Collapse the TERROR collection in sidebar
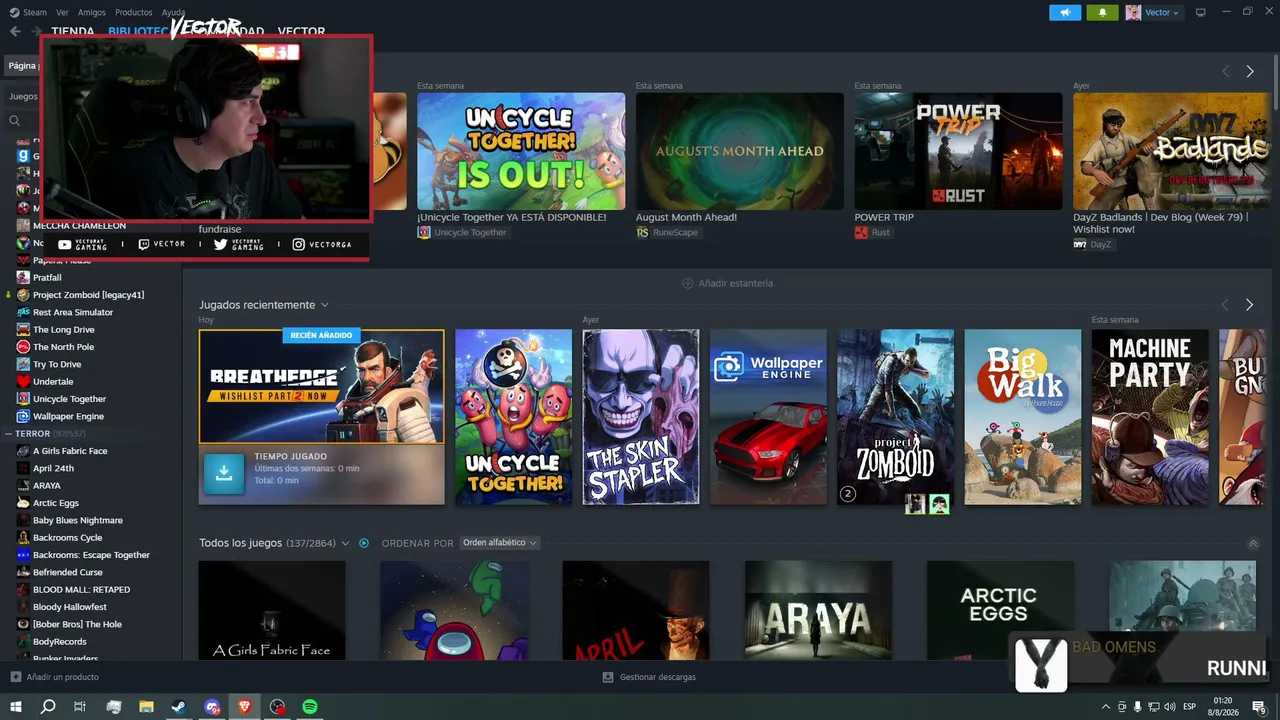Viewport: 1280px width, 720px height. [x=7, y=434]
